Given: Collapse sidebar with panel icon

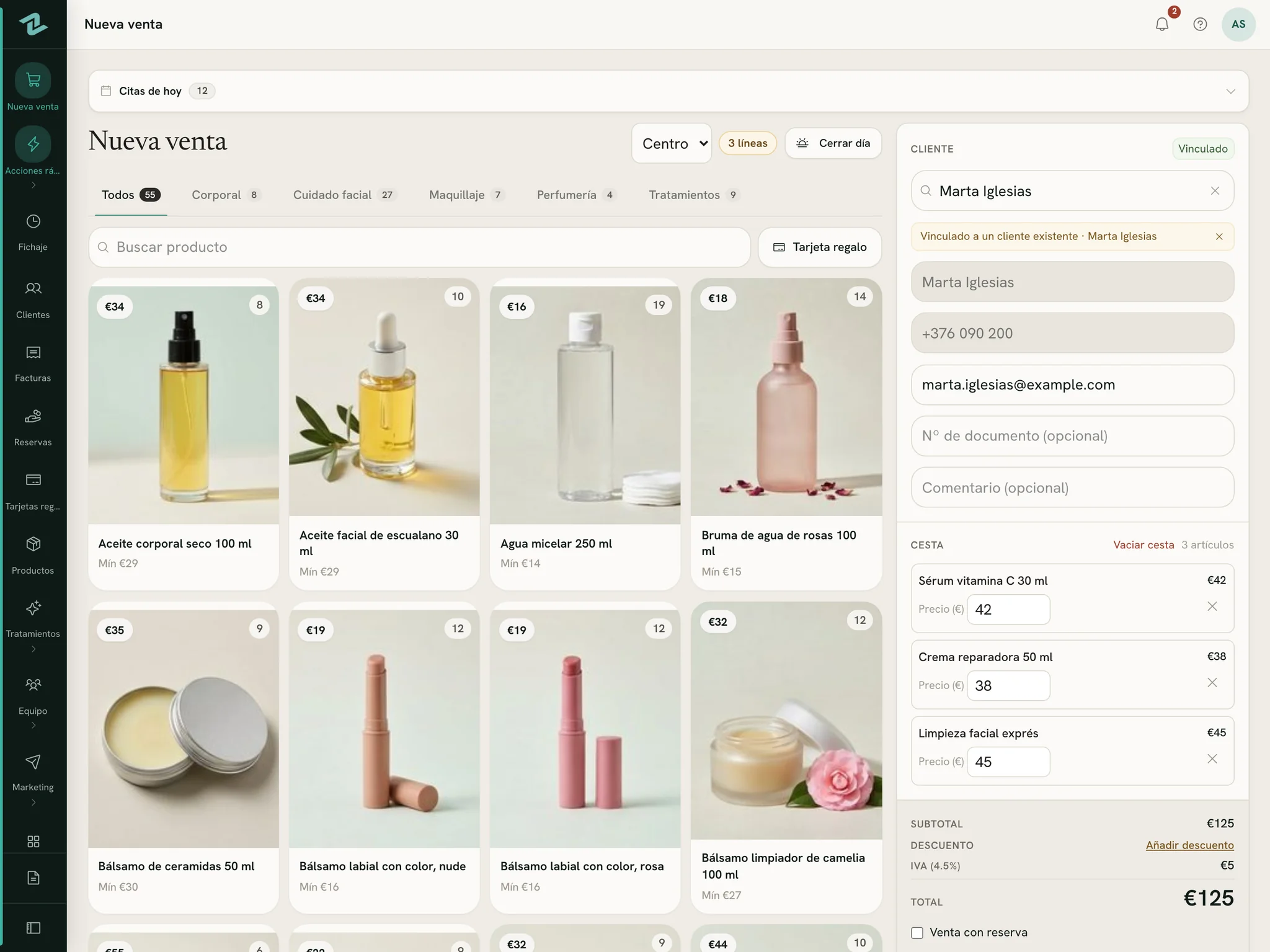Looking at the screenshot, I should [x=33, y=928].
